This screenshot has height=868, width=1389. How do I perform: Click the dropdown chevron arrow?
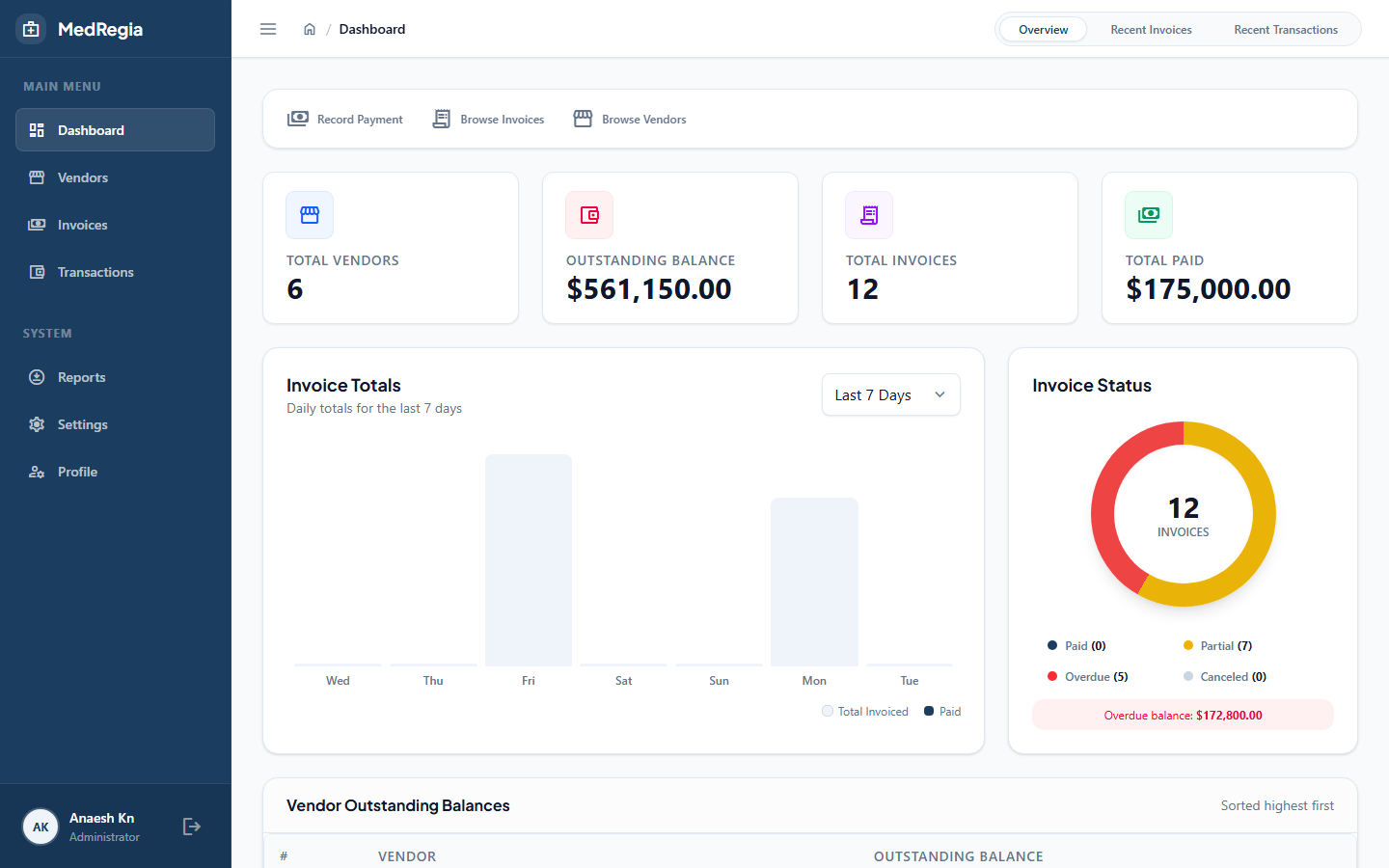coord(940,394)
